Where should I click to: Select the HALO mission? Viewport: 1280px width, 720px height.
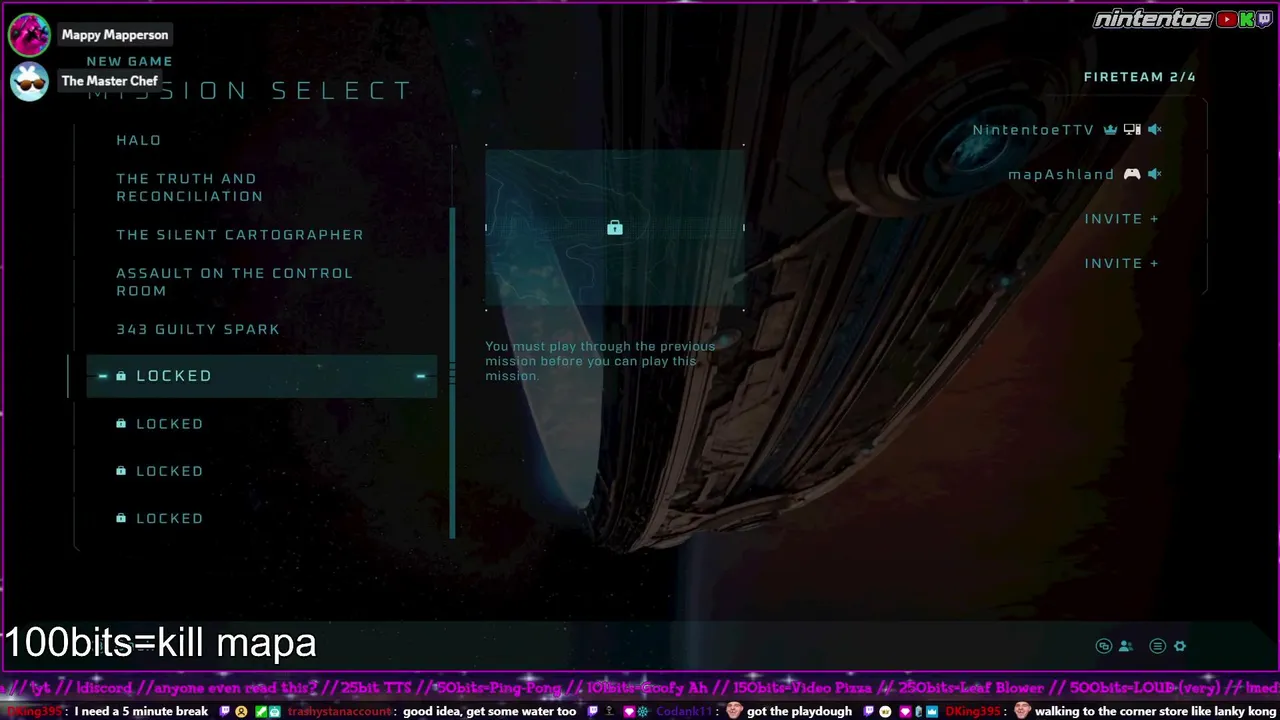(138, 140)
